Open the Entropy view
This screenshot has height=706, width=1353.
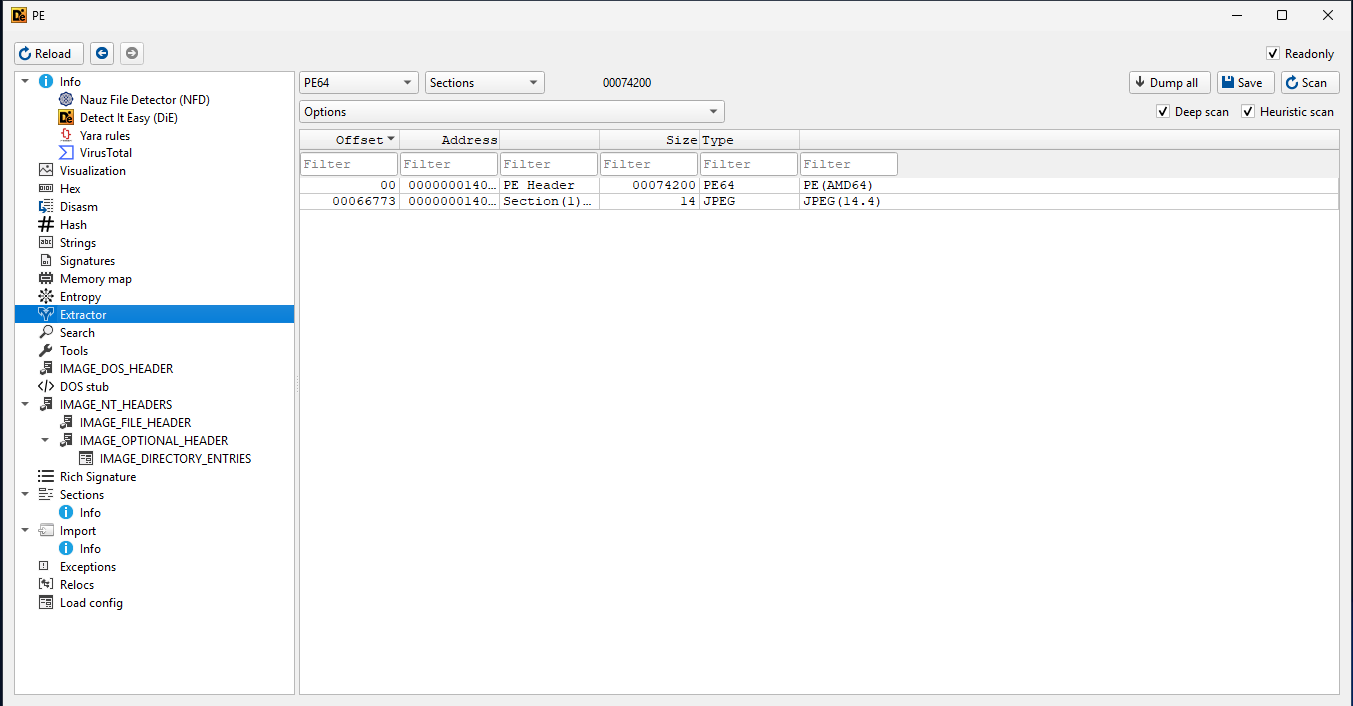(x=80, y=297)
